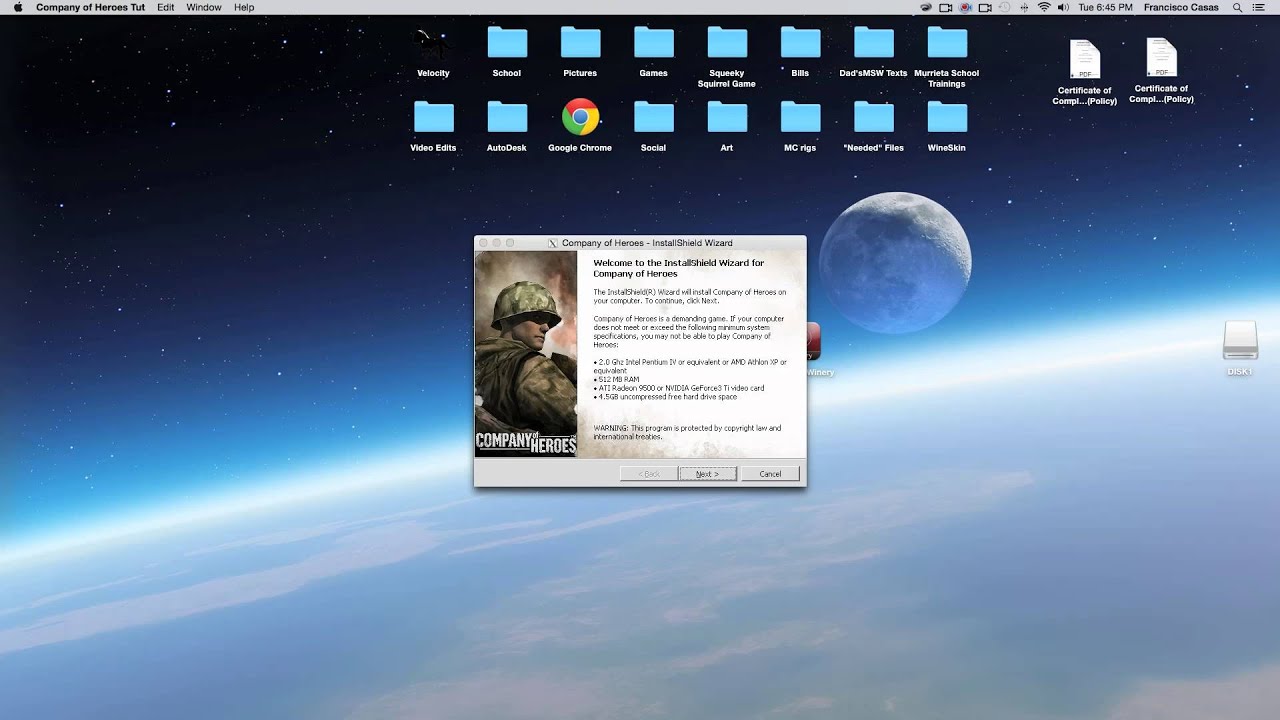1280x720 pixels.
Task: Select the MC rigs folder
Action: 800,118
